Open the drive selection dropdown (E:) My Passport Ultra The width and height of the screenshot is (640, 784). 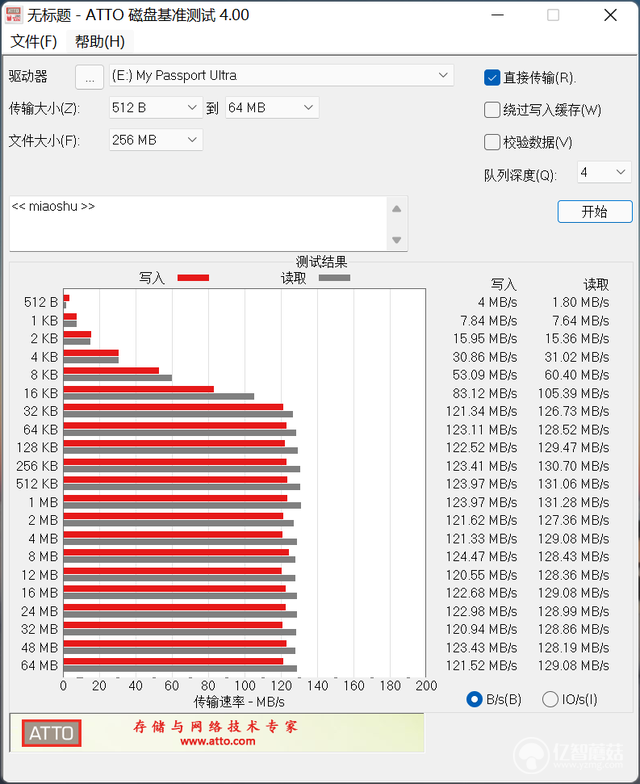coord(281,76)
